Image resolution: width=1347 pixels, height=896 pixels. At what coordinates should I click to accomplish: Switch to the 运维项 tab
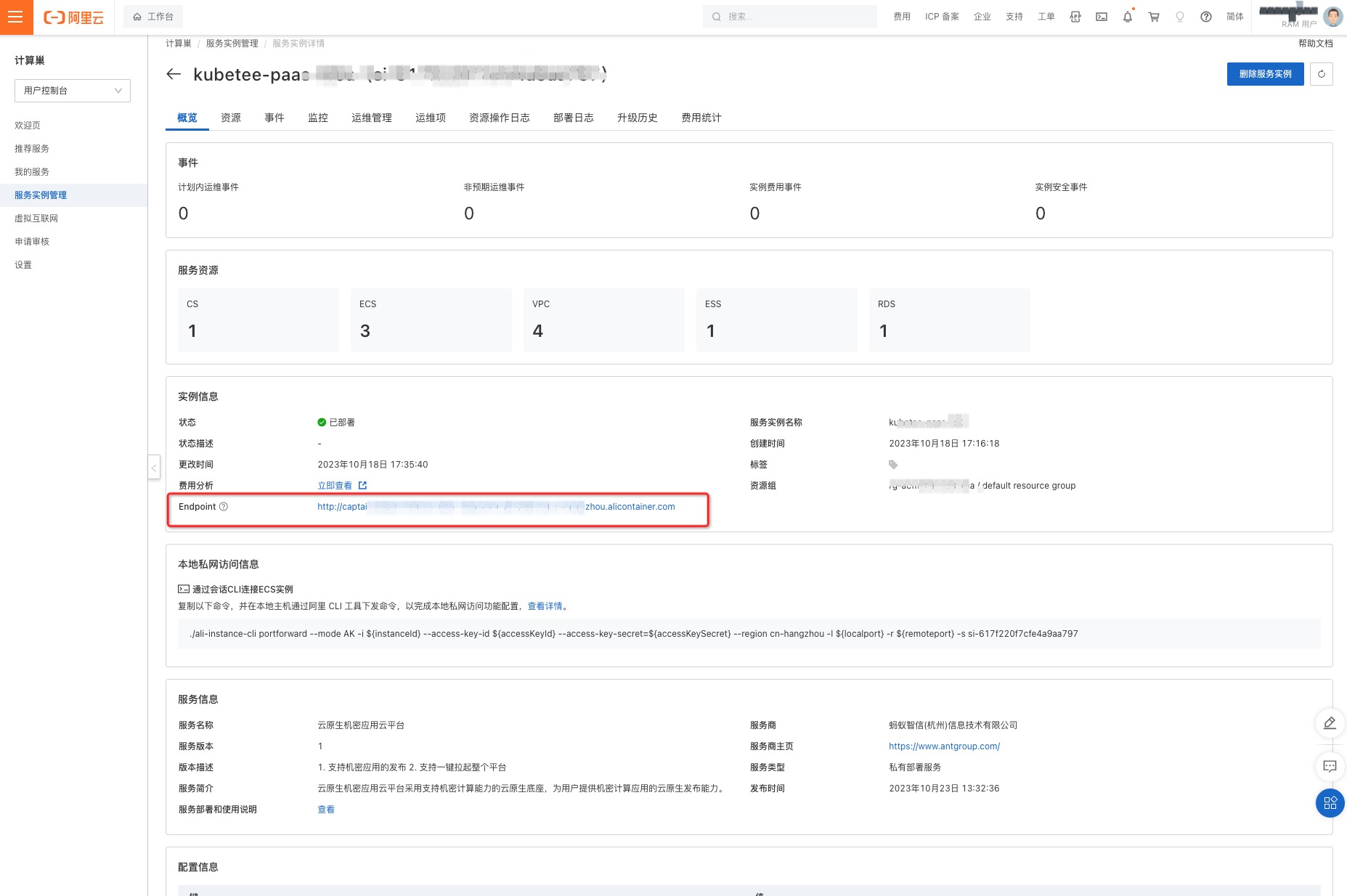[x=431, y=118]
